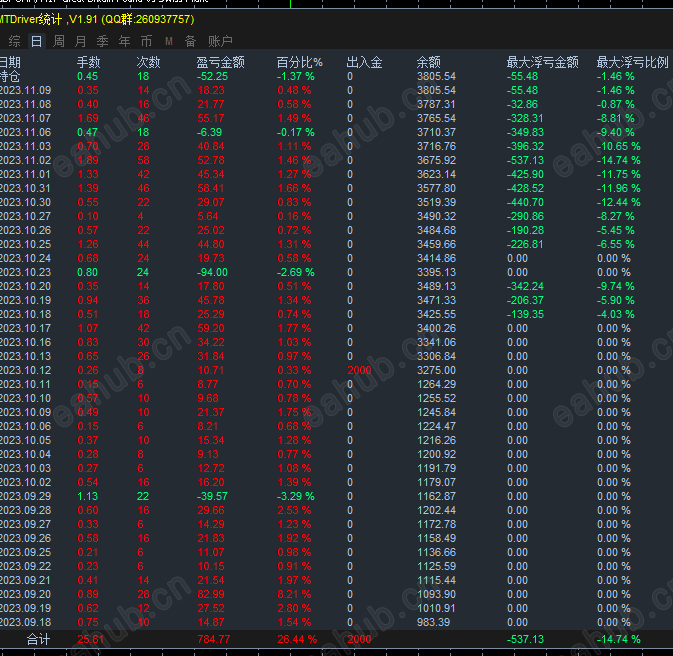The width and height of the screenshot is (673, 656).
Task: Click lots 1.89 on 2023.11.02
Action: pos(88,161)
